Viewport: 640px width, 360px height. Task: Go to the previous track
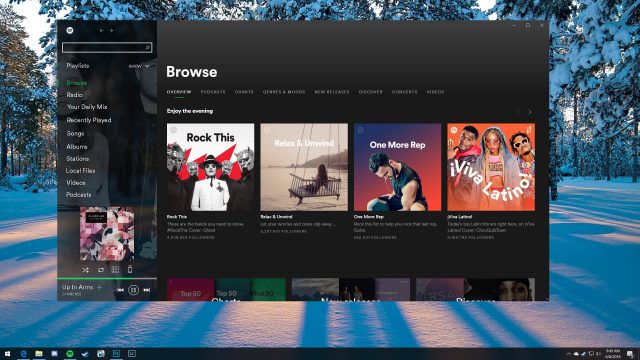click(x=120, y=290)
